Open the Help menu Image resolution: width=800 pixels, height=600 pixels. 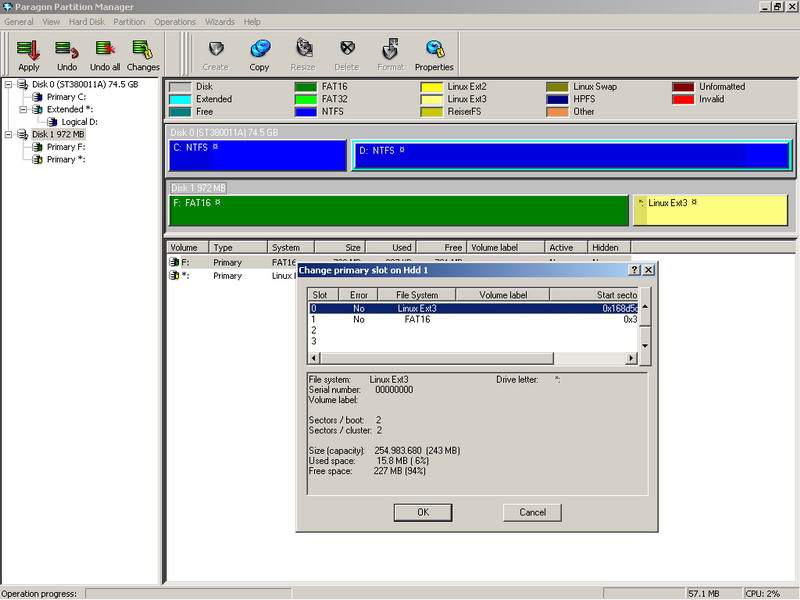[252, 22]
